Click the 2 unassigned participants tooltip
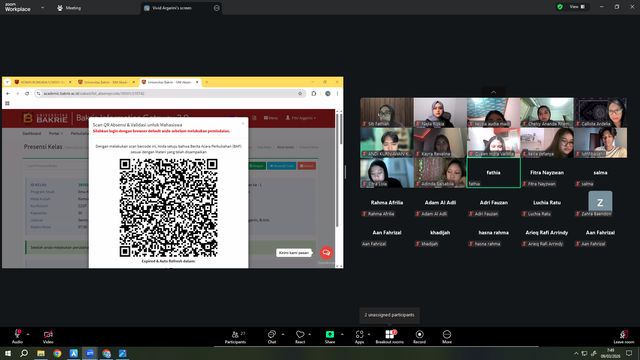This screenshot has width=640, height=360. [x=389, y=315]
